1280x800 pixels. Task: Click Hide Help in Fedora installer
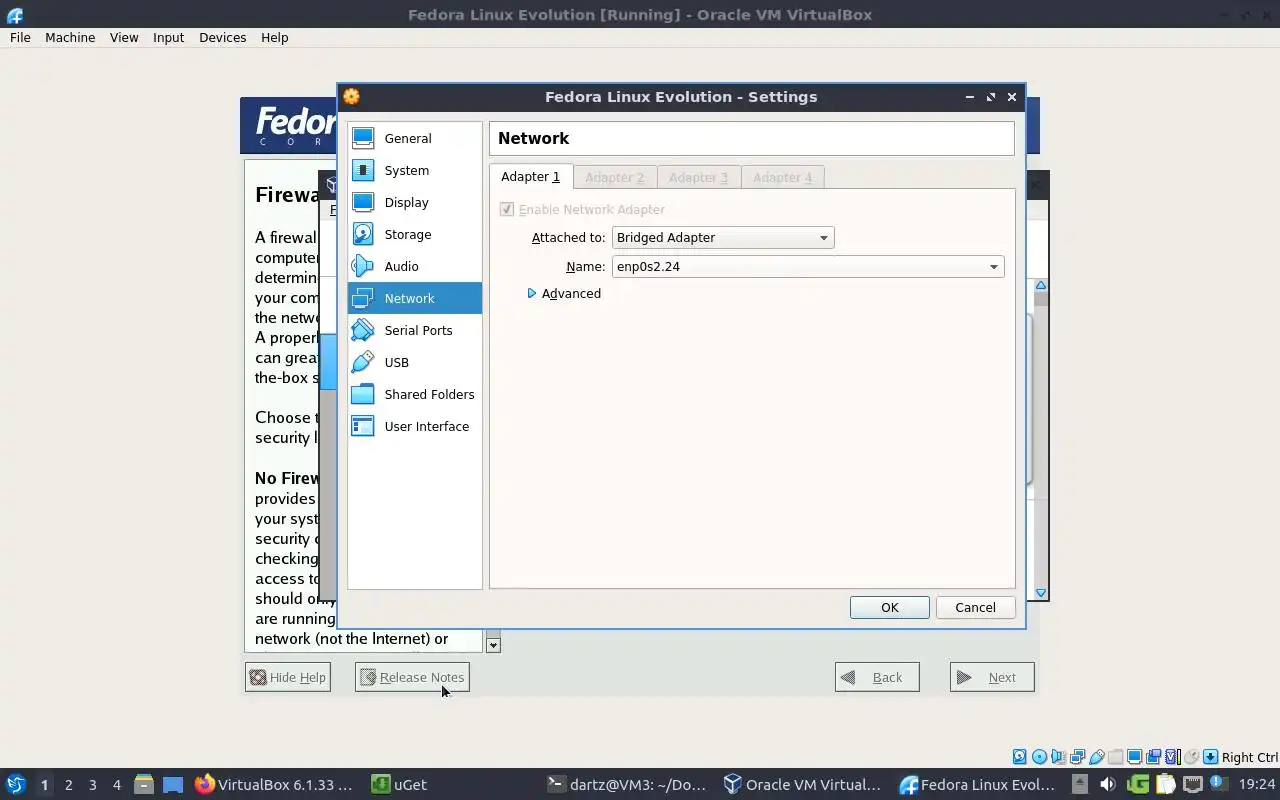(288, 677)
